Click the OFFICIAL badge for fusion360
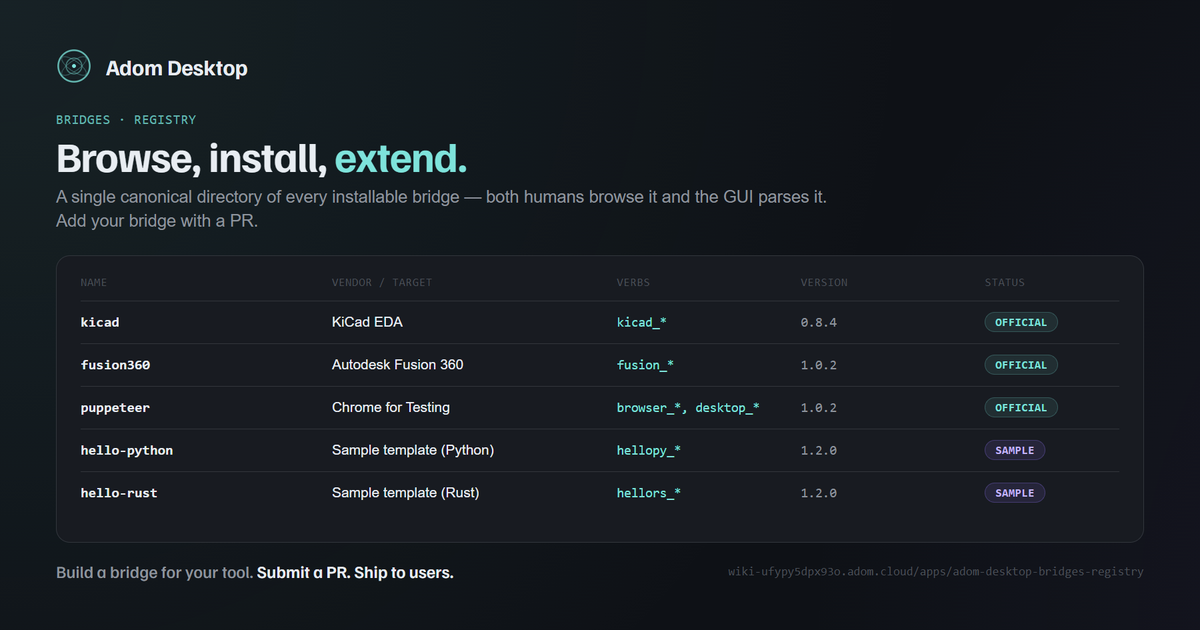1200x630 pixels. pos(1021,365)
